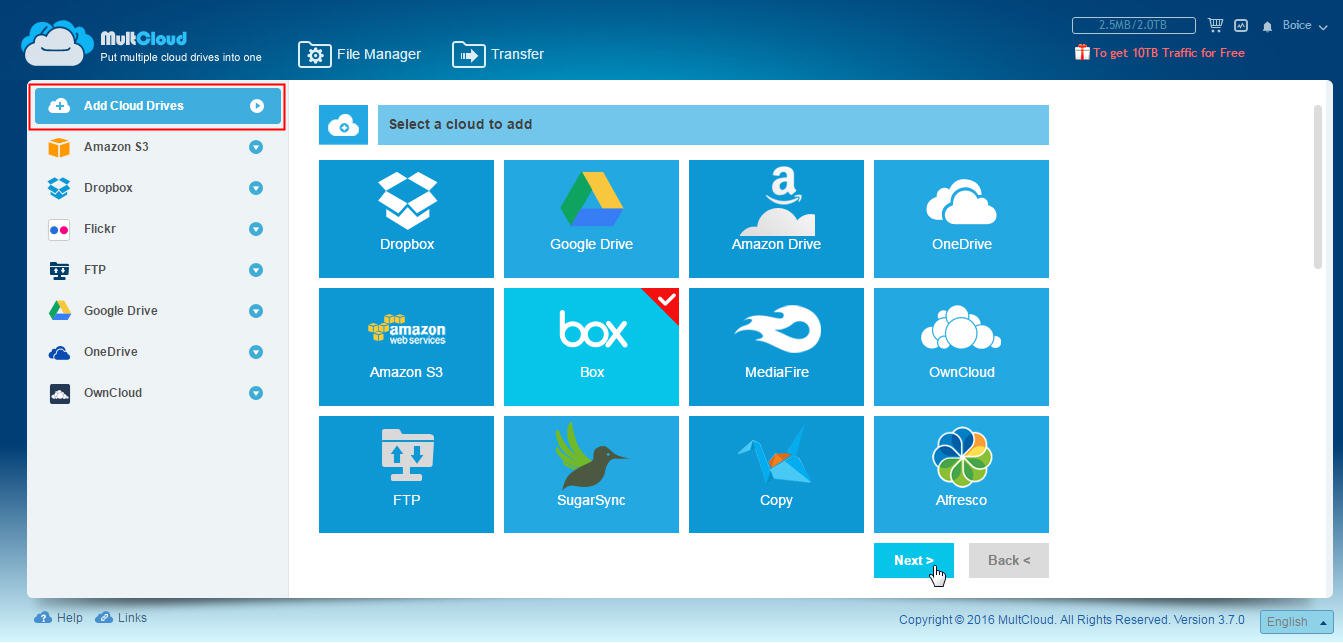Choose the Alfresco cloud tile
The image size is (1343, 643).
coord(961,474)
